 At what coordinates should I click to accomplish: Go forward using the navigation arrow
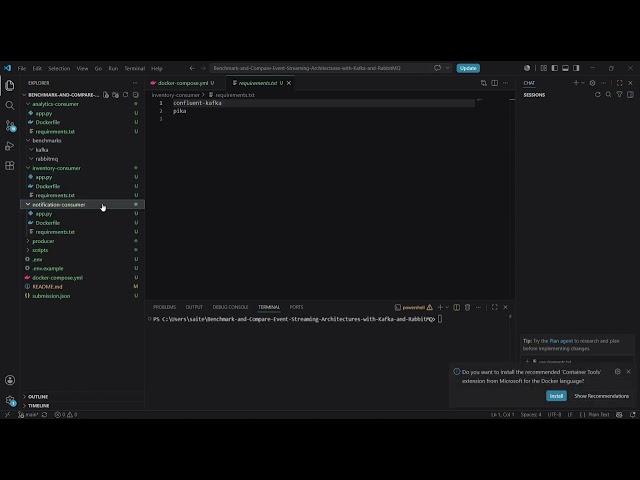click(x=203, y=68)
